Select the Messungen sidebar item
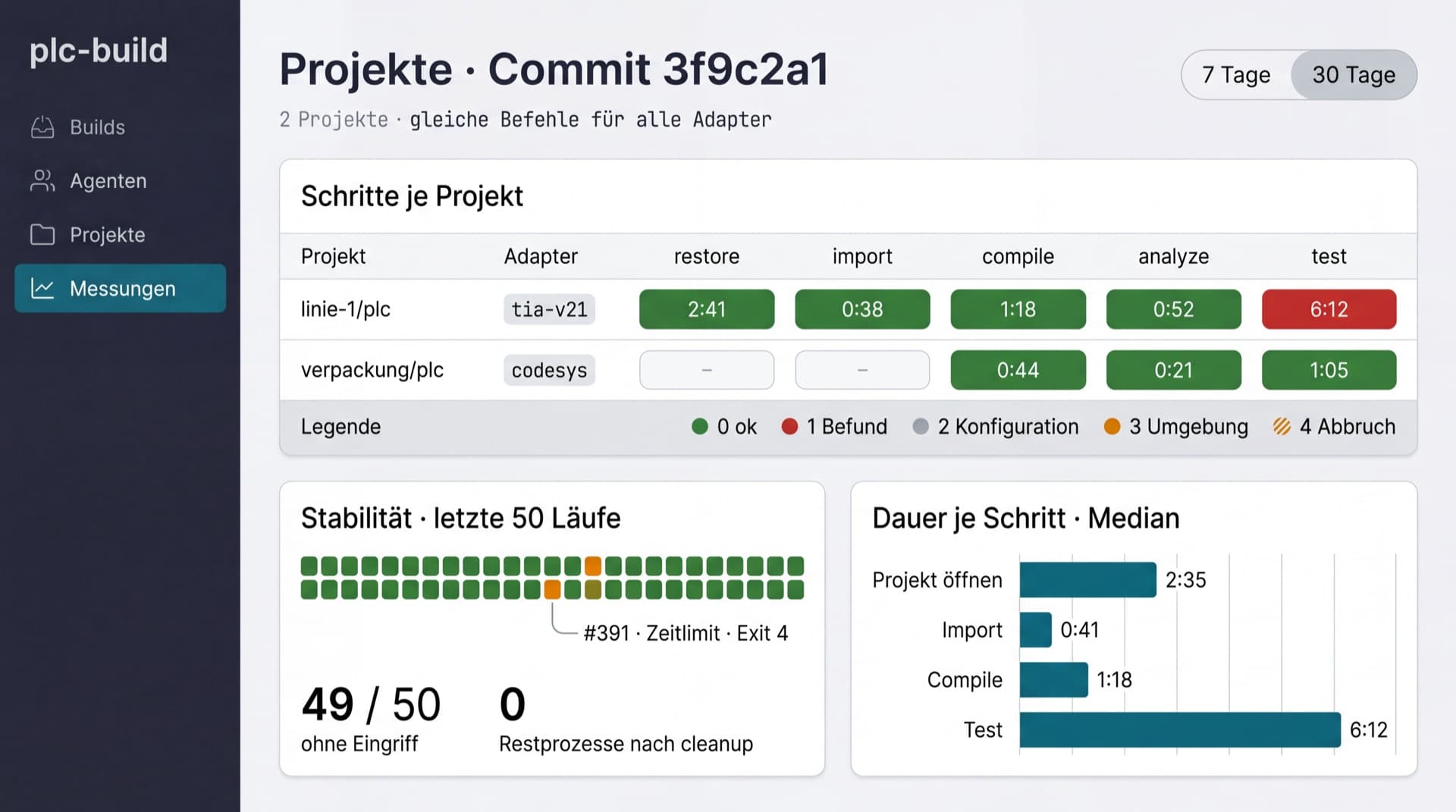The height and width of the screenshot is (812, 1456). point(120,288)
